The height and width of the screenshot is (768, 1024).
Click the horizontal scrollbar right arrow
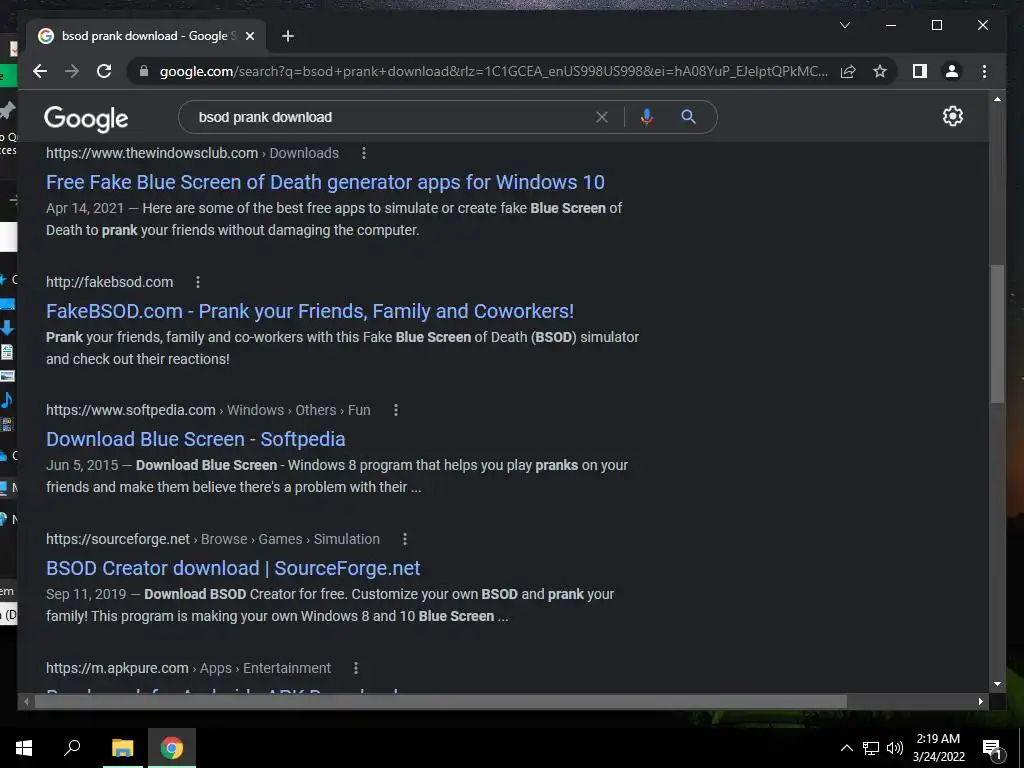(x=981, y=701)
